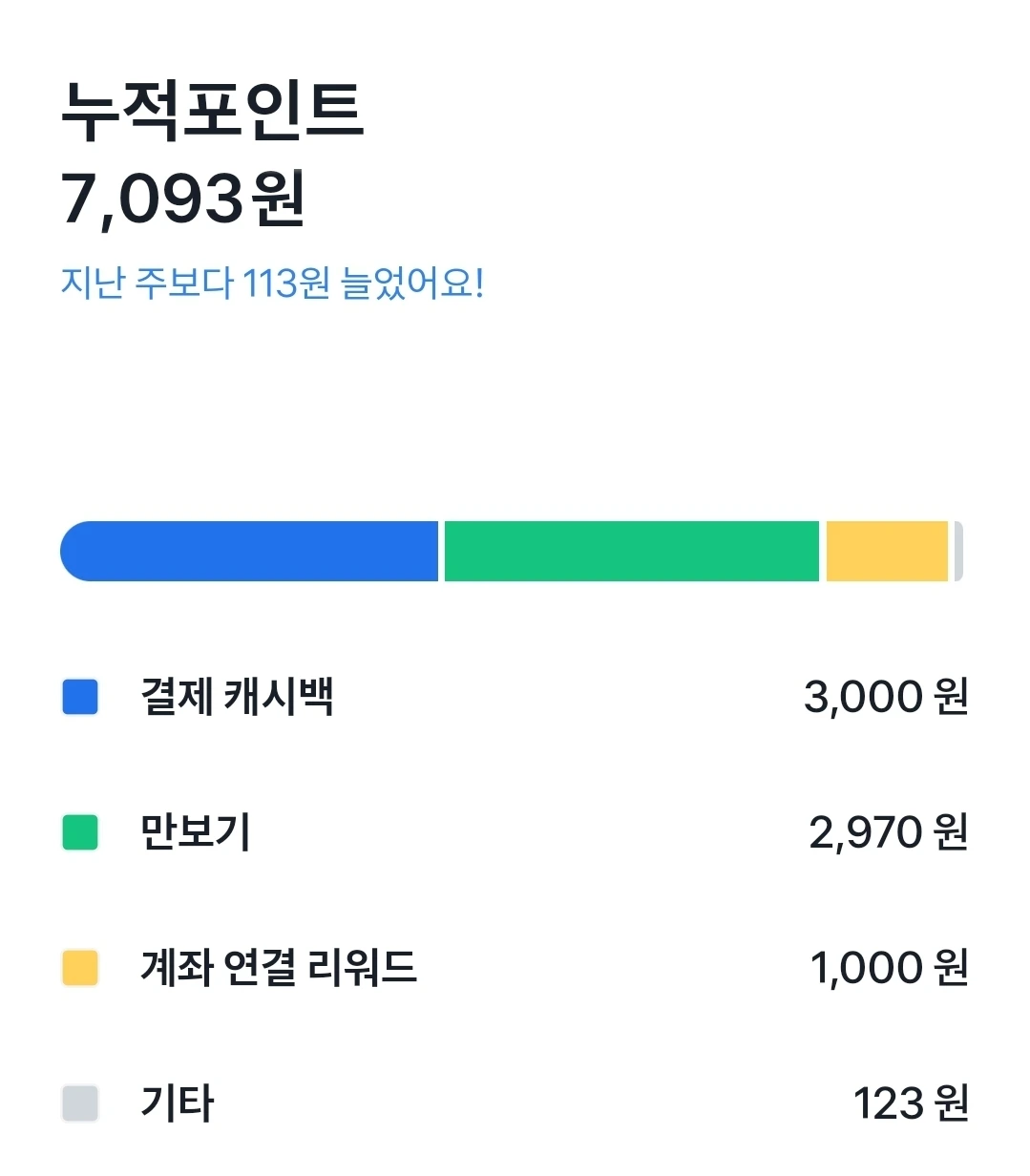Open the 만보기 label
1030x1176 pixels.
click(196, 832)
